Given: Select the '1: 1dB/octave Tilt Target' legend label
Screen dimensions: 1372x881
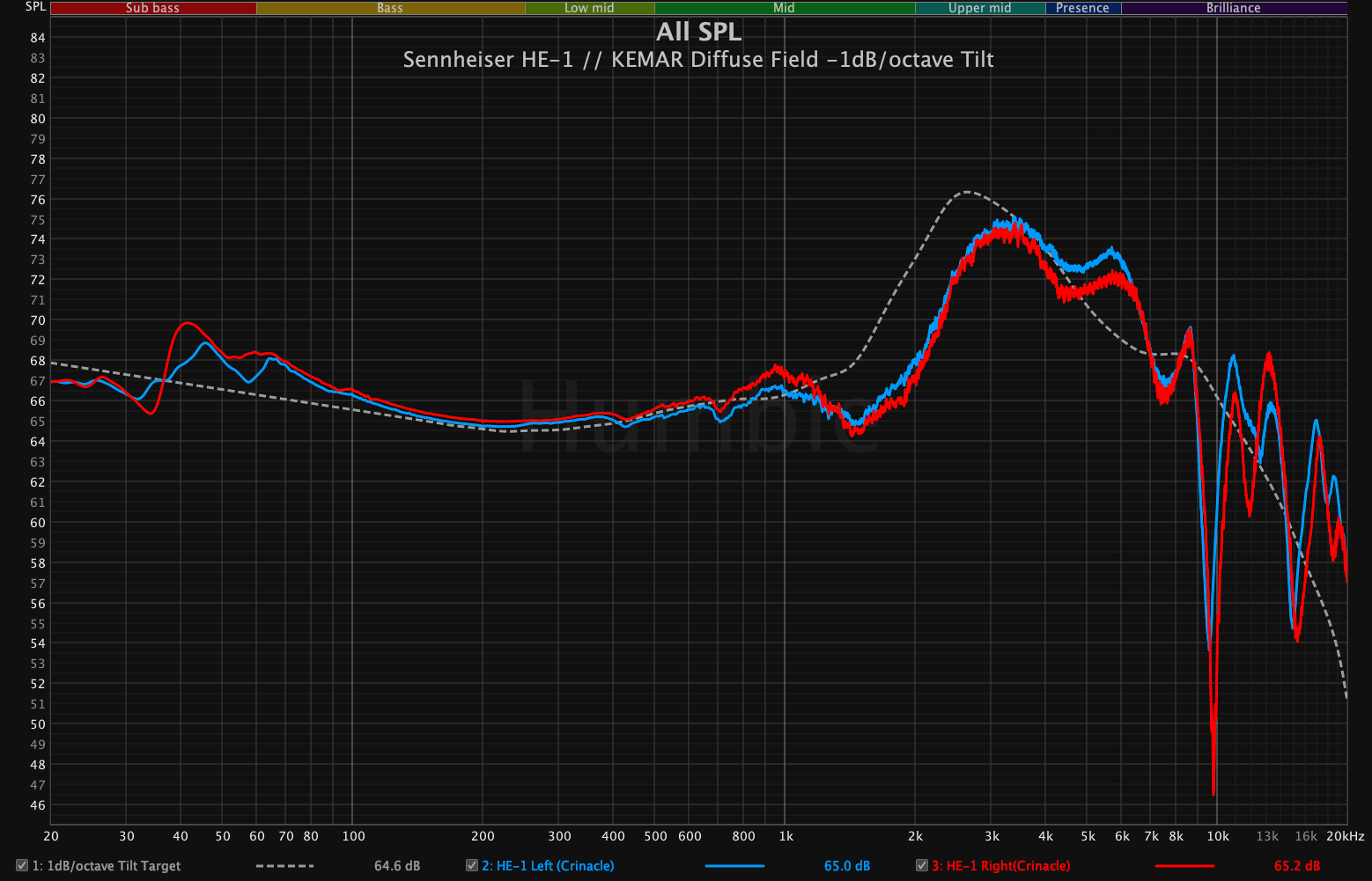Looking at the screenshot, I should [107, 866].
